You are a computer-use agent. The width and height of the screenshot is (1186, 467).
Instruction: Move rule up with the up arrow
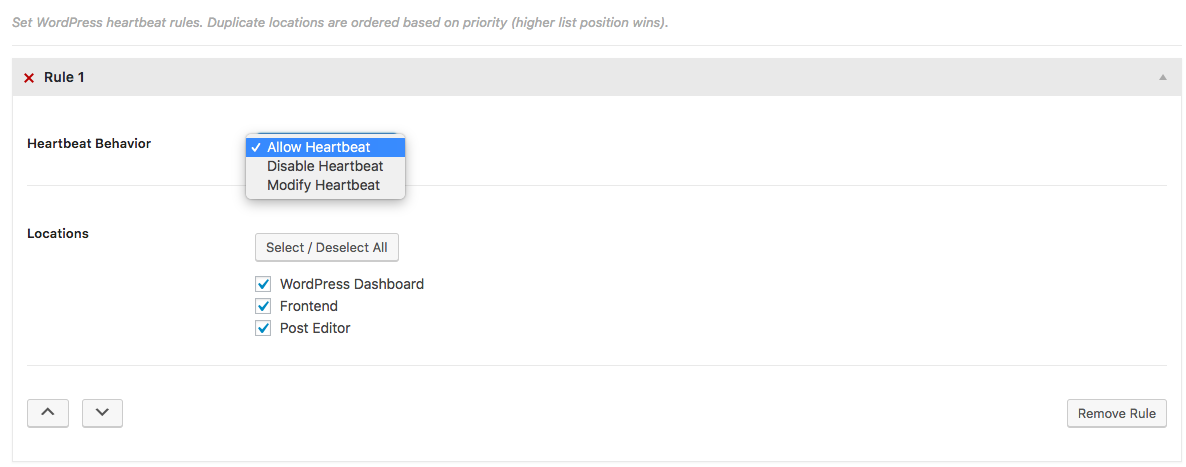48,413
